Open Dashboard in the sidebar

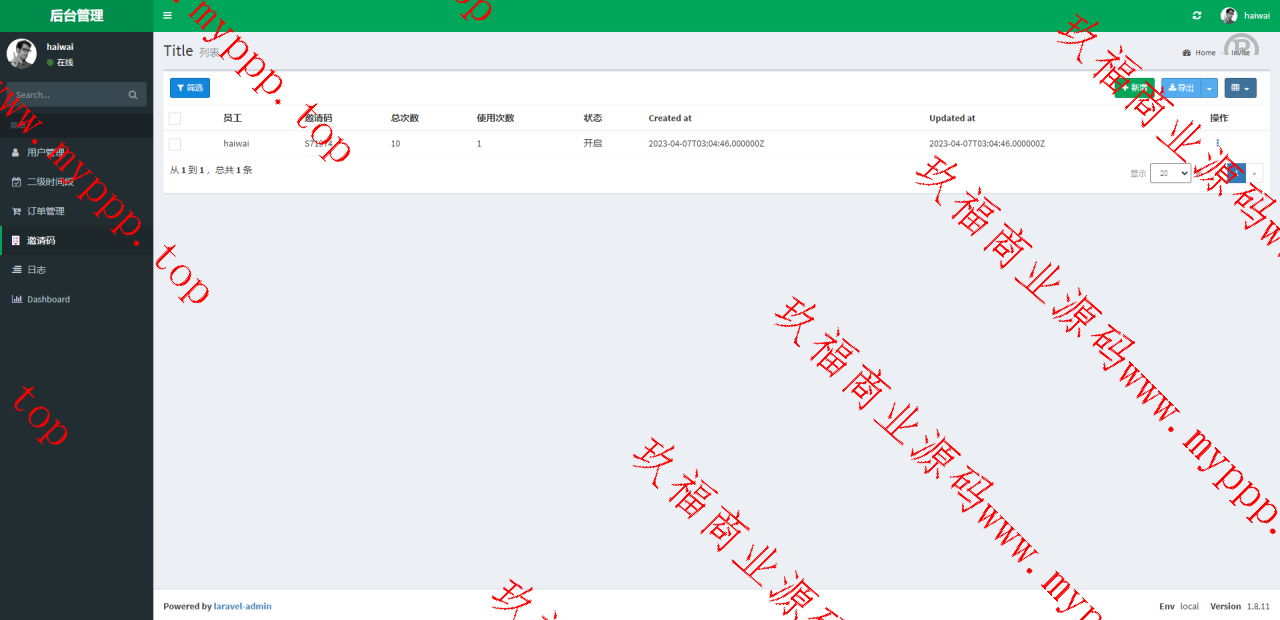(x=48, y=299)
